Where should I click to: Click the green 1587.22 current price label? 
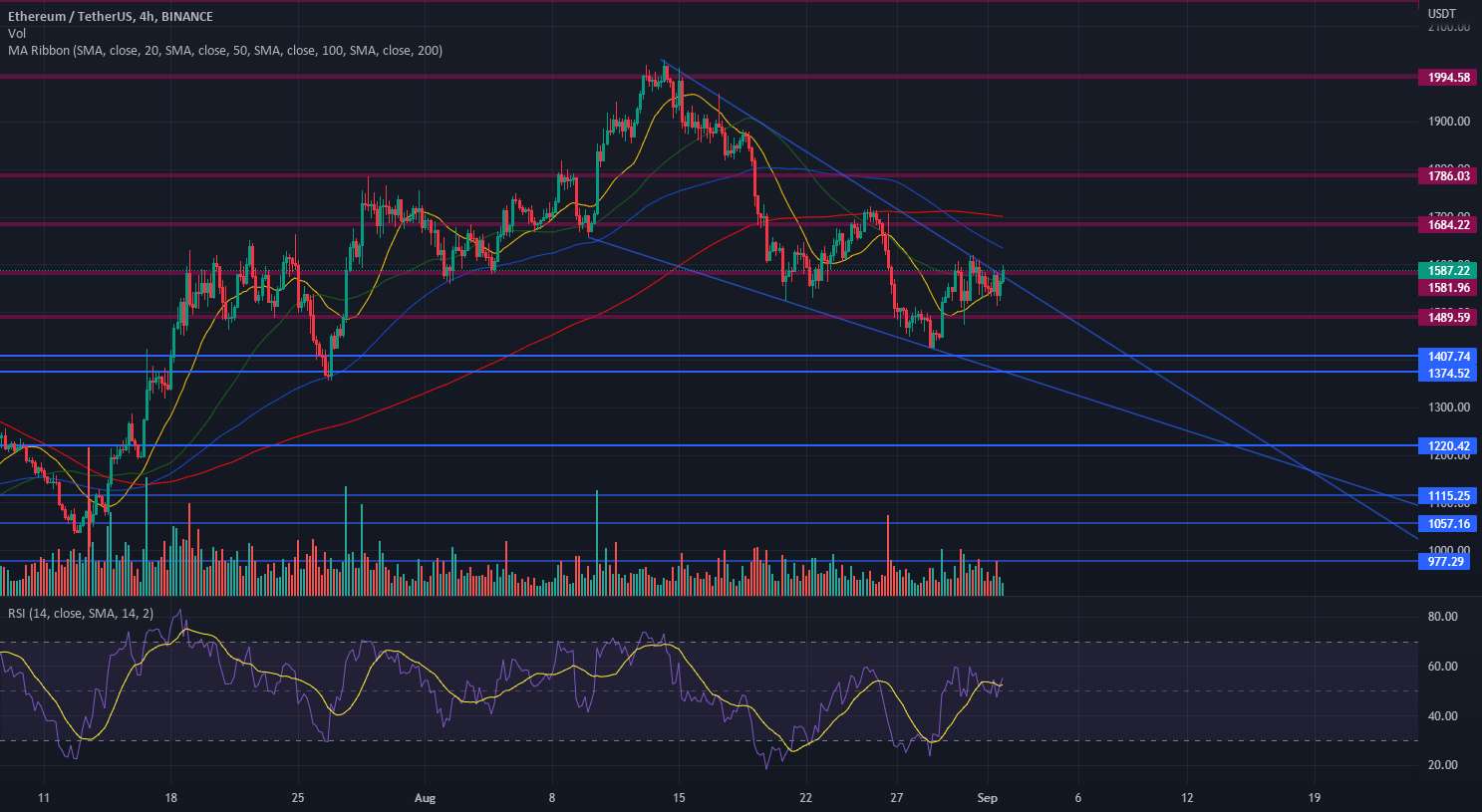click(1448, 271)
